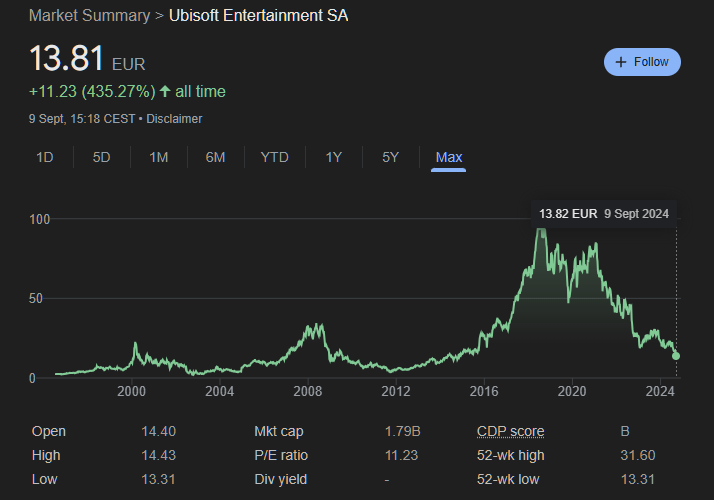Open the 5Y range tab
The width and height of the screenshot is (714, 500).
[391, 157]
